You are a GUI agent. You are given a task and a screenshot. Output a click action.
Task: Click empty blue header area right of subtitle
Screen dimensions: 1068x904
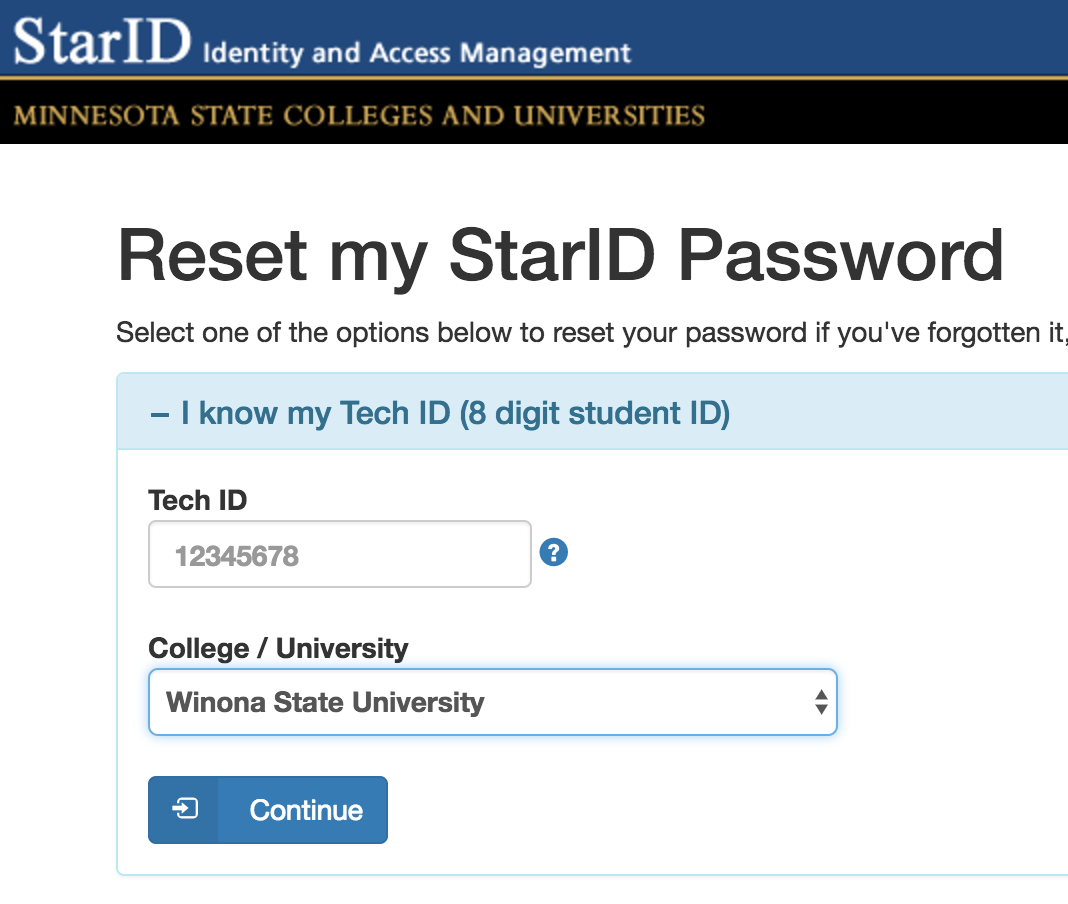tap(850, 38)
